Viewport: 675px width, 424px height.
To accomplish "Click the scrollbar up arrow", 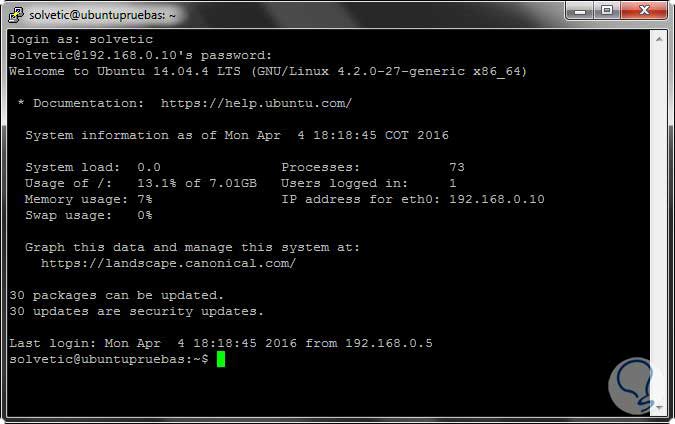I will click(659, 39).
